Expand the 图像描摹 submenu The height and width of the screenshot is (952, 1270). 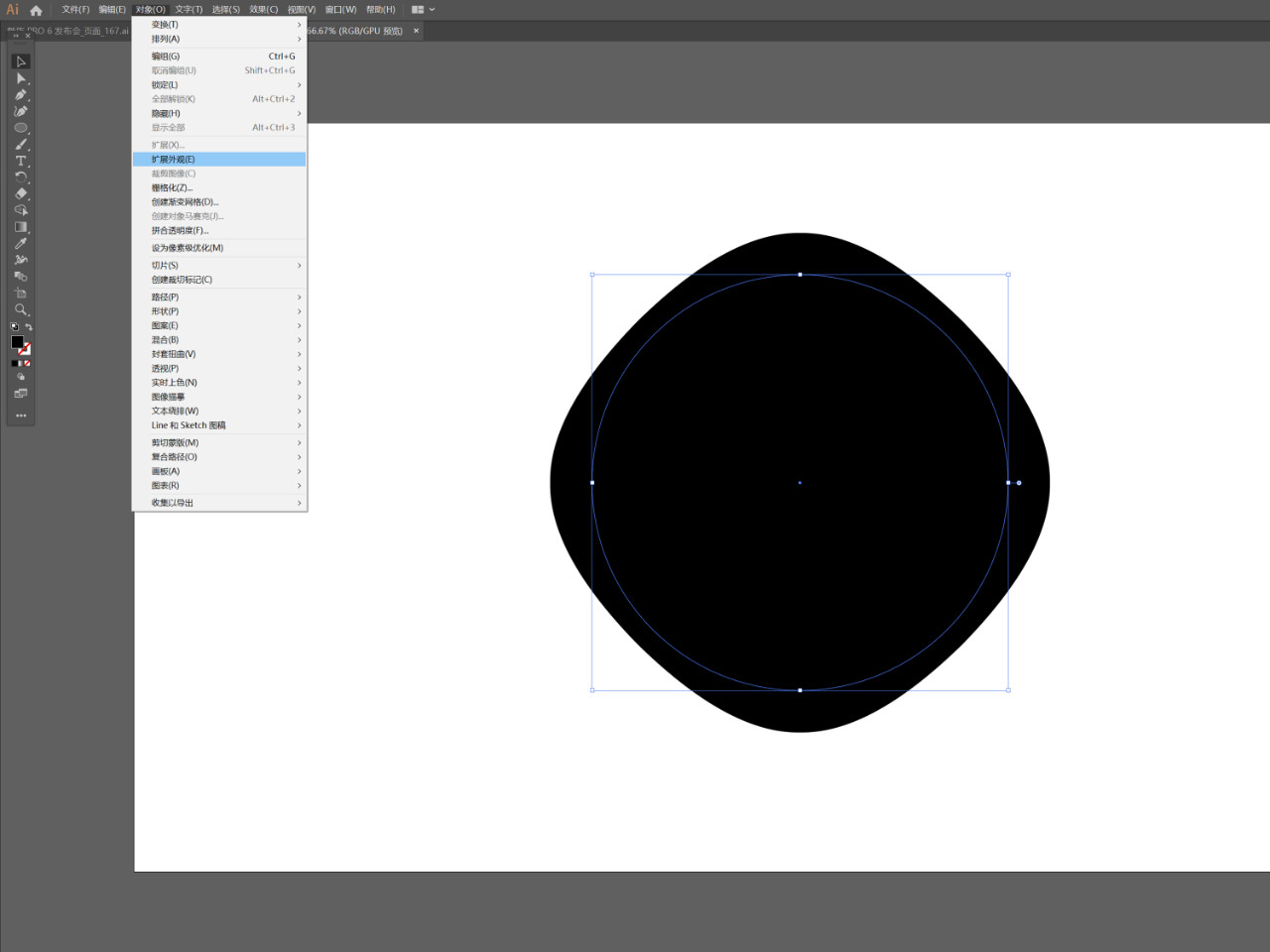[x=219, y=397]
